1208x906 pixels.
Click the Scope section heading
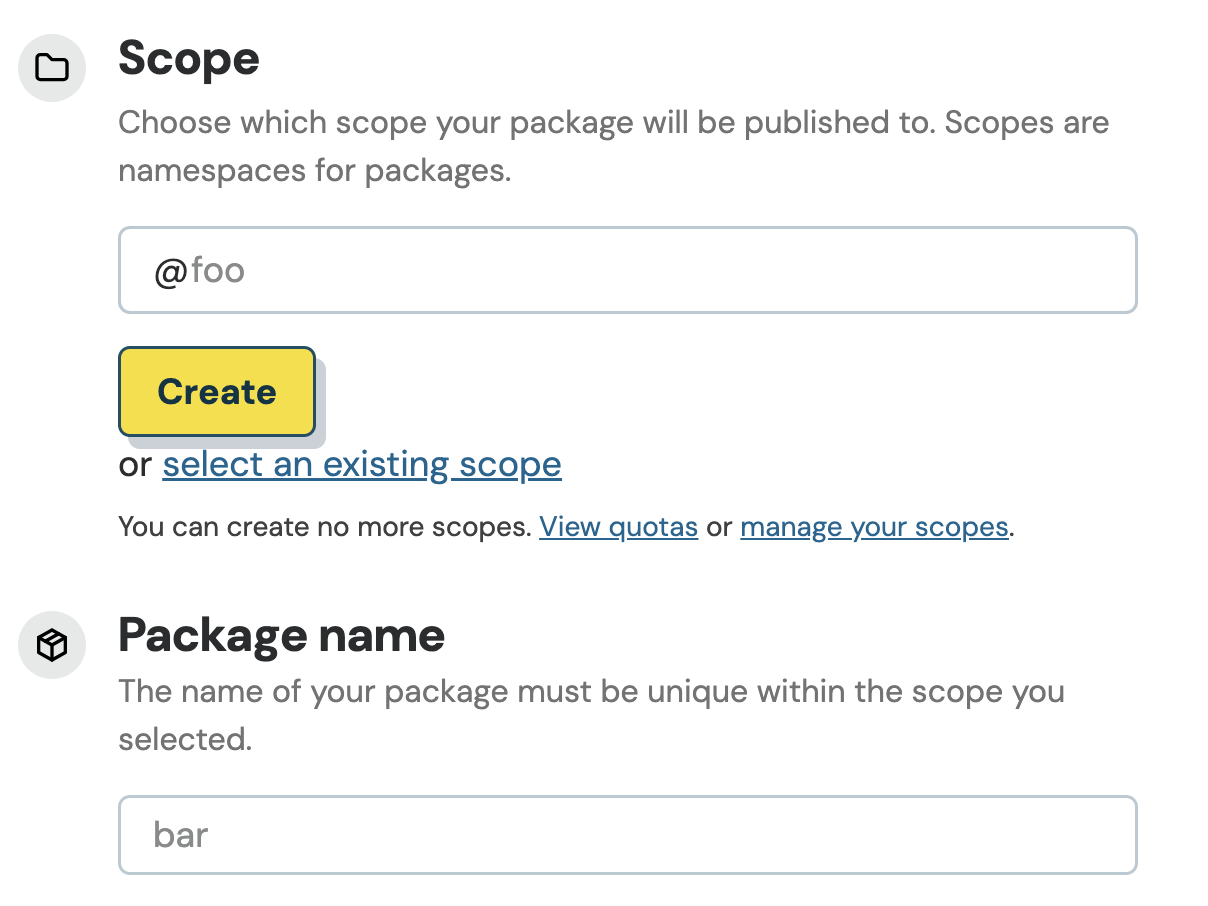point(189,59)
